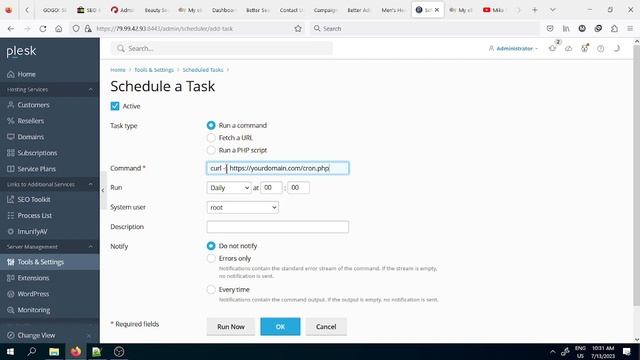Viewport: 640px width, 360px height.
Task: Launch SEO Toolkit from sidebar
Action: (34, 199)
